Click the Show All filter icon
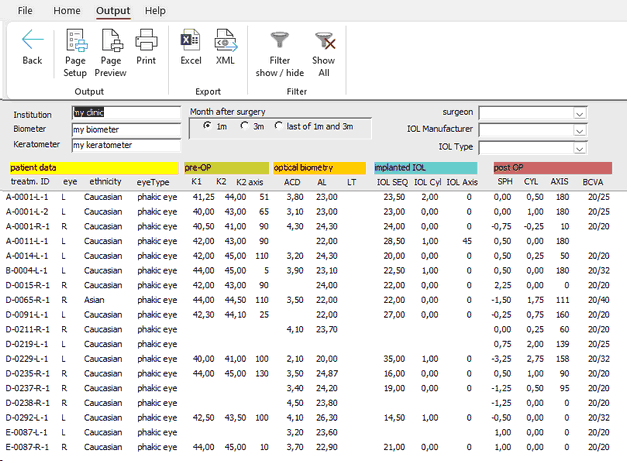Image resolution: width=627 pixels, height=461 pixels. [x=323, y=50]
